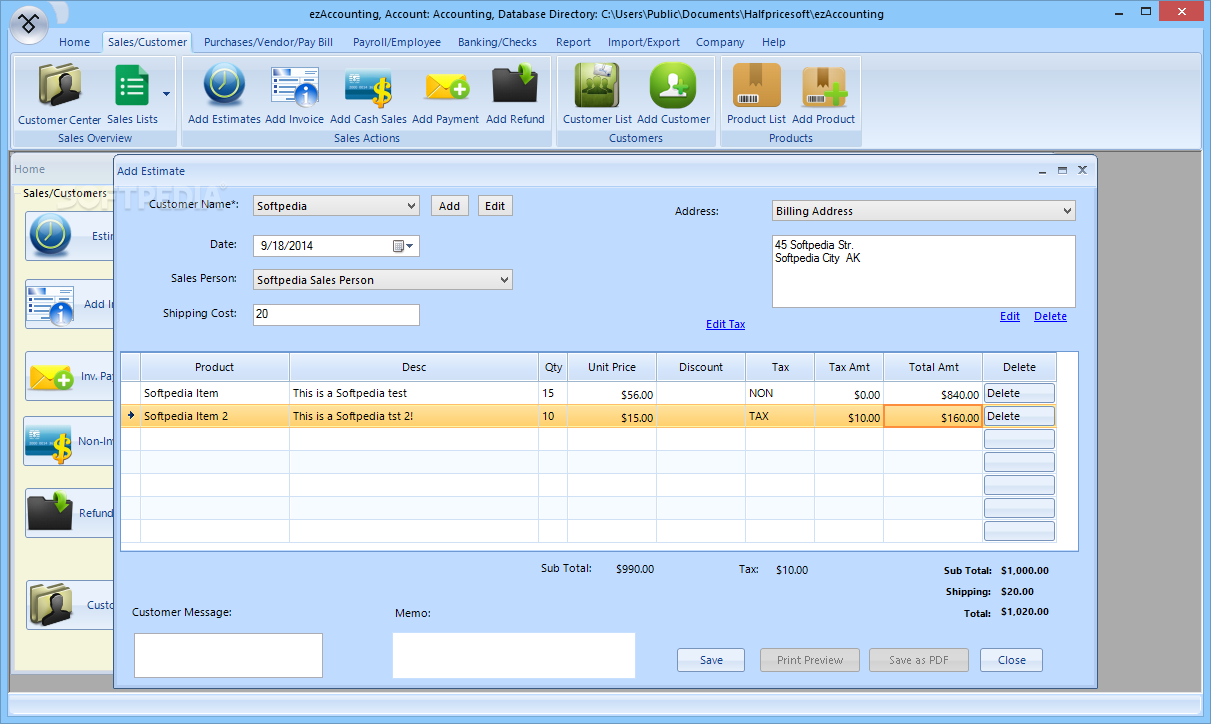1211x724 pixels.
Task: Click the Edit link under the address box
Action: pyautogui.click(x=1010, y=316)
